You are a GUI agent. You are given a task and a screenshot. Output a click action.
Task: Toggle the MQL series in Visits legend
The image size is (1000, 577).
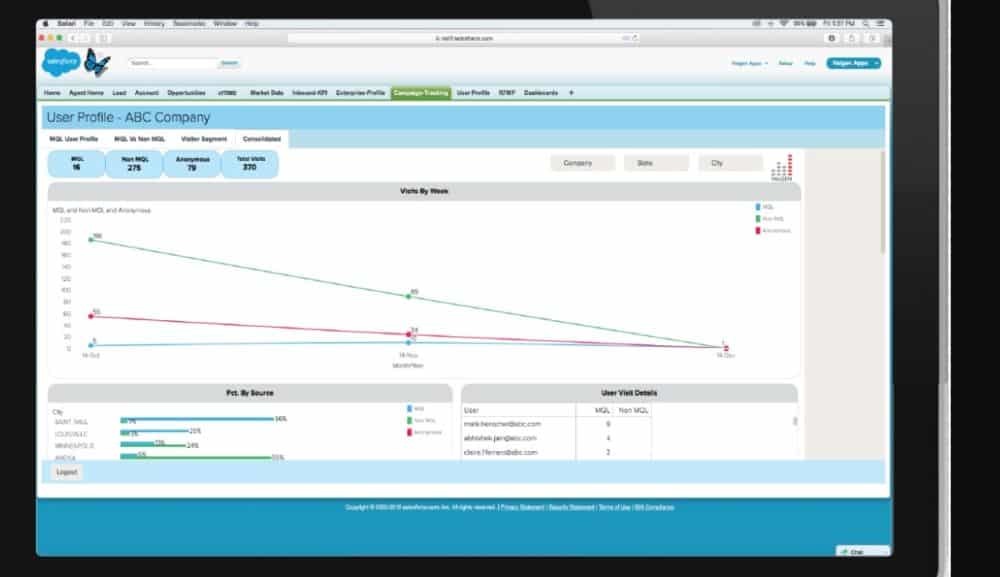pyautogui.click(x=762, y=206)
